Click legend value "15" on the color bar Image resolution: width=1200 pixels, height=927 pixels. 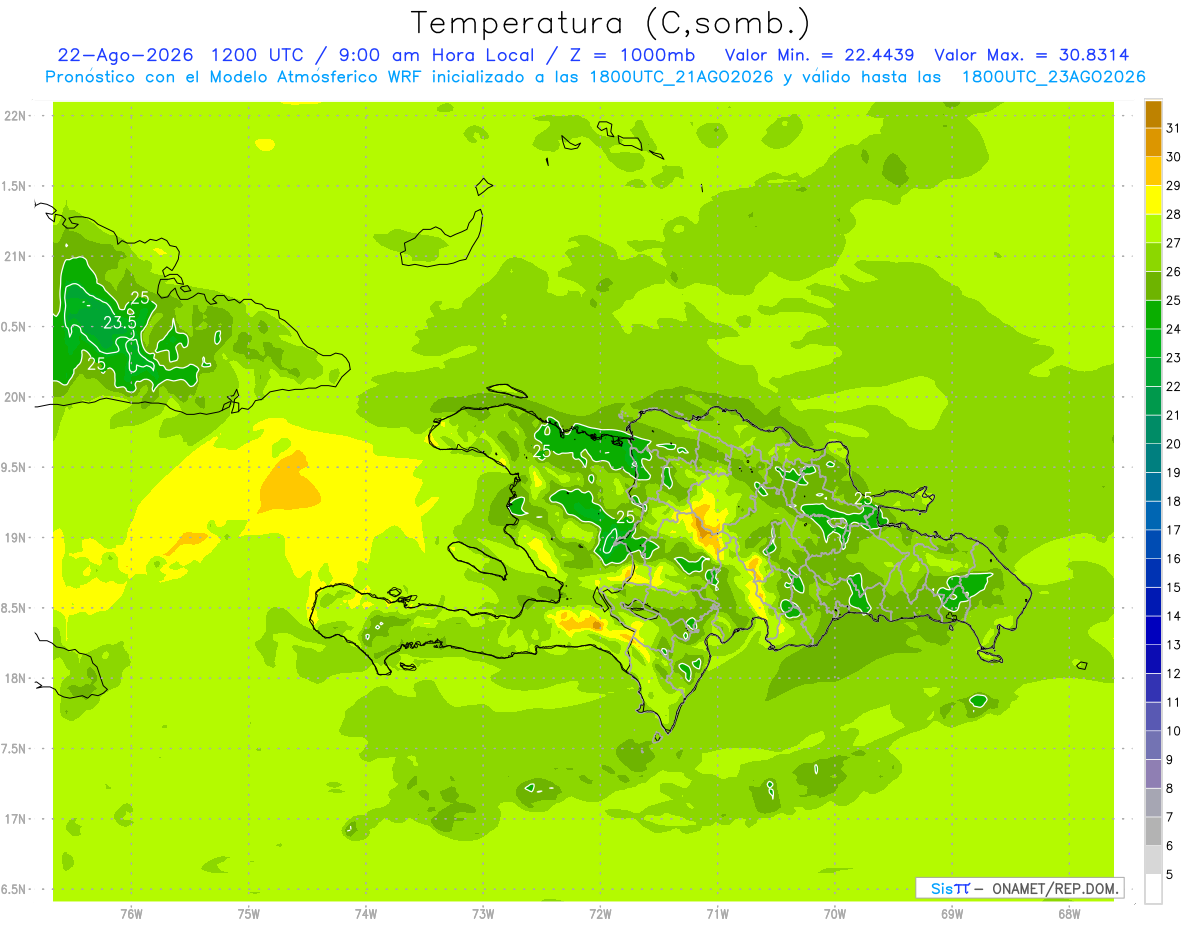1174,587
